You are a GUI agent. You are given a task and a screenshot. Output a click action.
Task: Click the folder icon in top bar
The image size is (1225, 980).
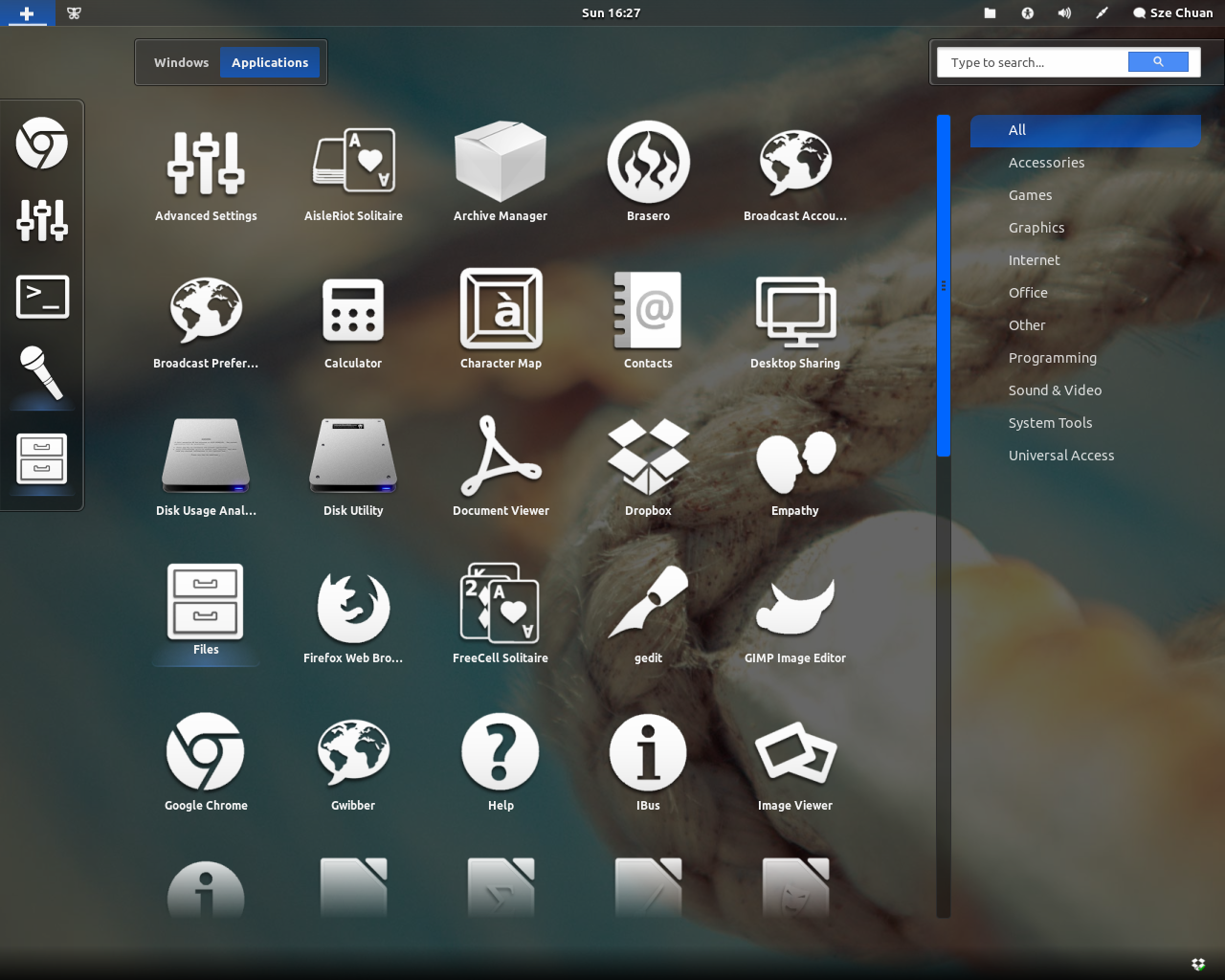[990, 13]
